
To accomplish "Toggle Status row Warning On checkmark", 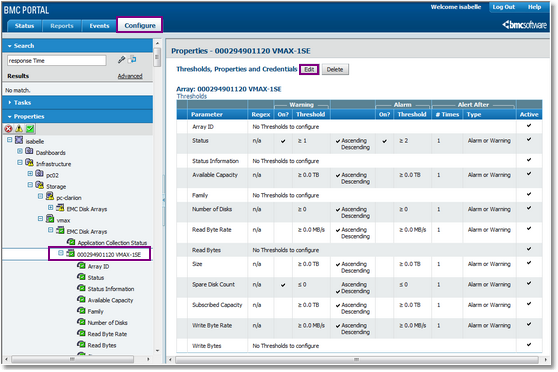I will pos(283,141).
